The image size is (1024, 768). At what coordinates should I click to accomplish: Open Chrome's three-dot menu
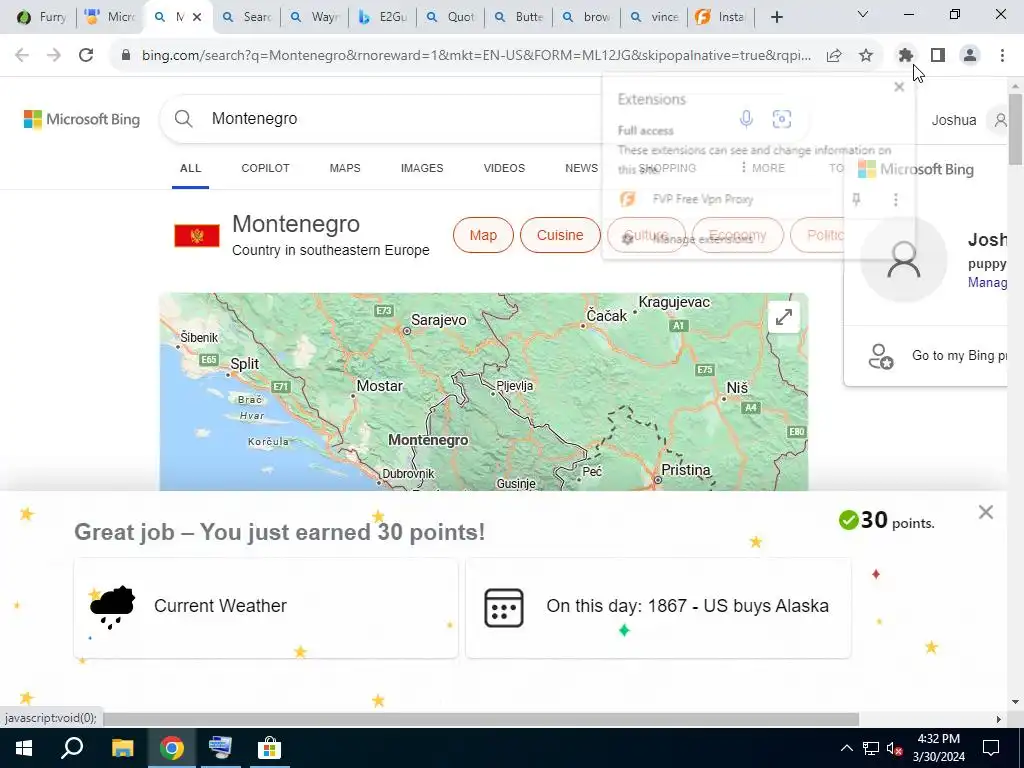[x=1002, y=56]
